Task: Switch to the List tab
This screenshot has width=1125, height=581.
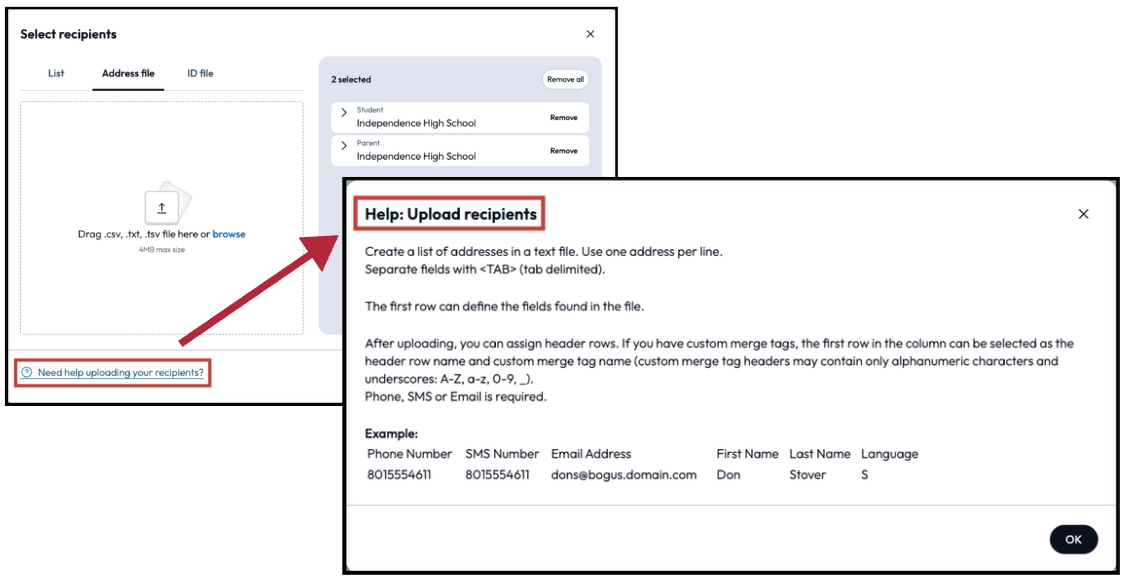Action: tap(56, 73)
